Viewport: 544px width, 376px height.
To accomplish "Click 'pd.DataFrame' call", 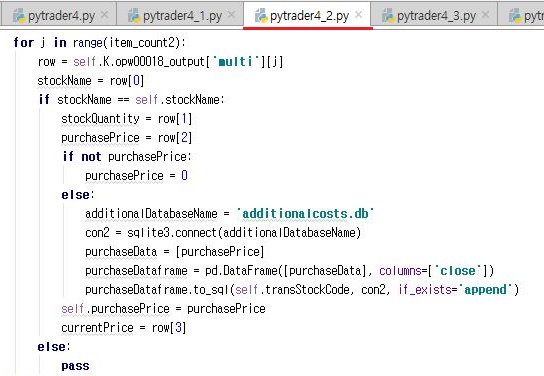I will [x=241, y=271].
